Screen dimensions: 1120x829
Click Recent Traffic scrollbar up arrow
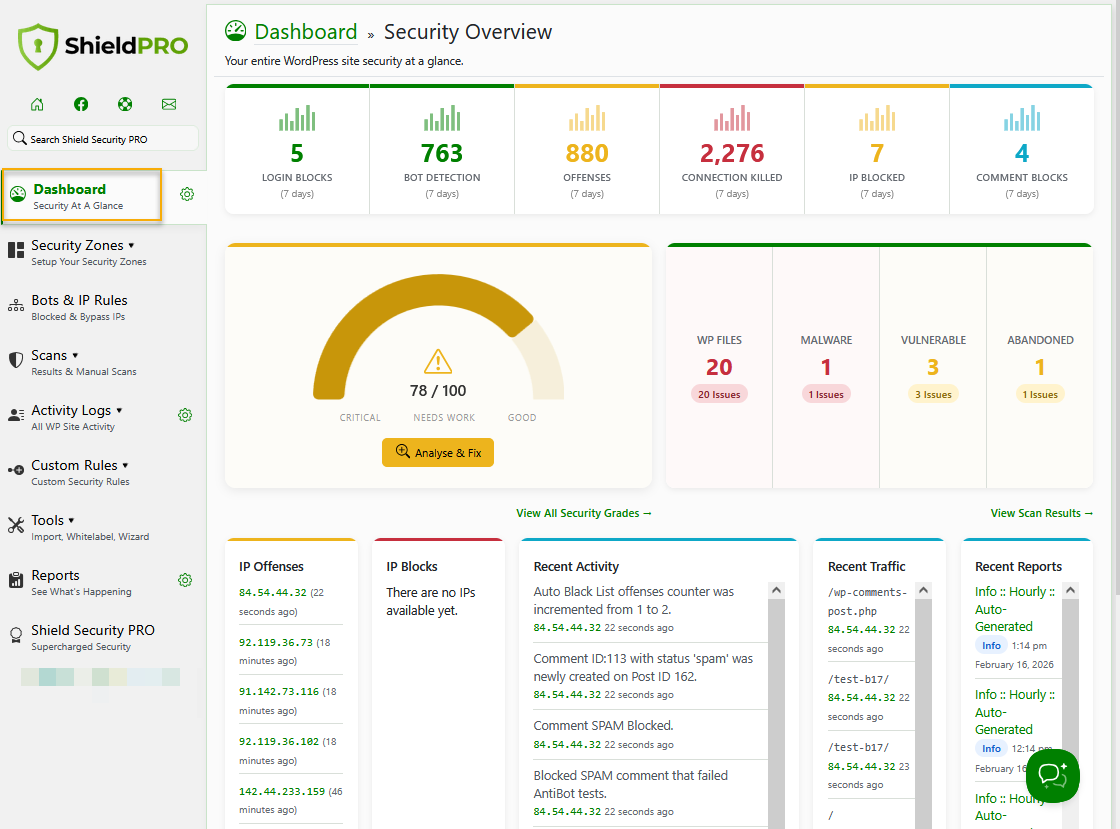pos(924,591)
